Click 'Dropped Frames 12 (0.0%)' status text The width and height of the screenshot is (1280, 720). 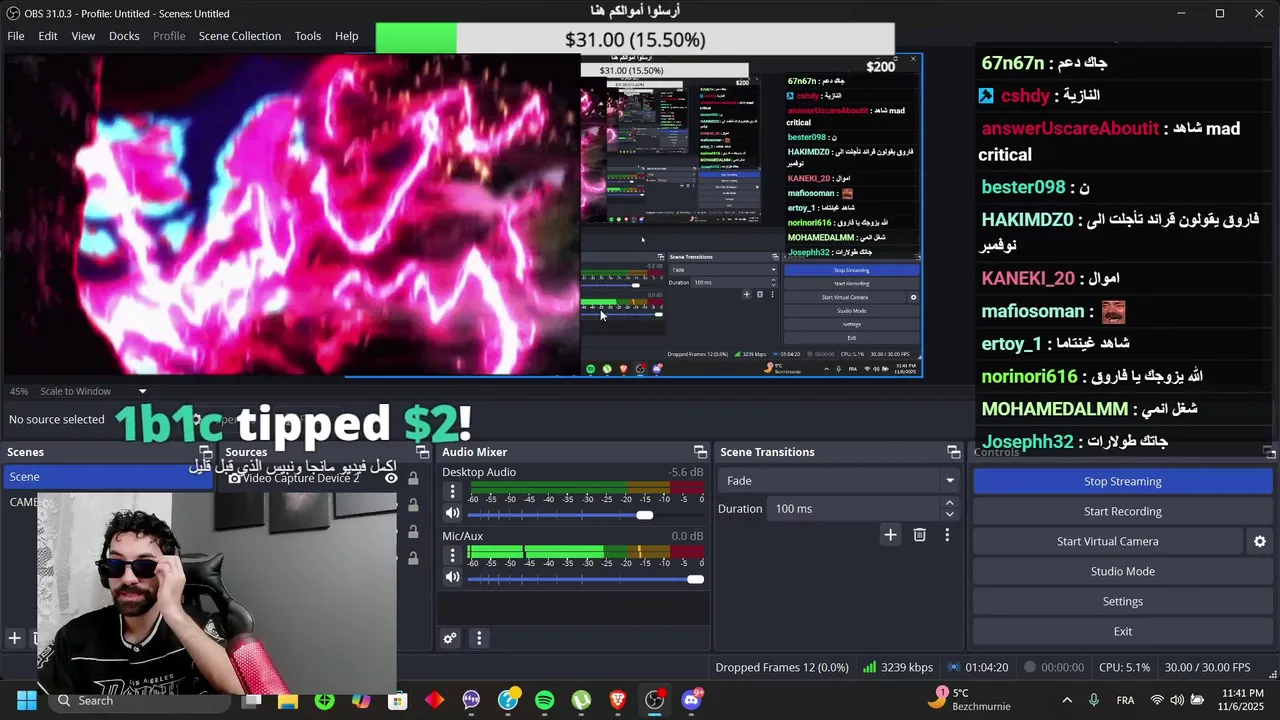tap(782, 667)
